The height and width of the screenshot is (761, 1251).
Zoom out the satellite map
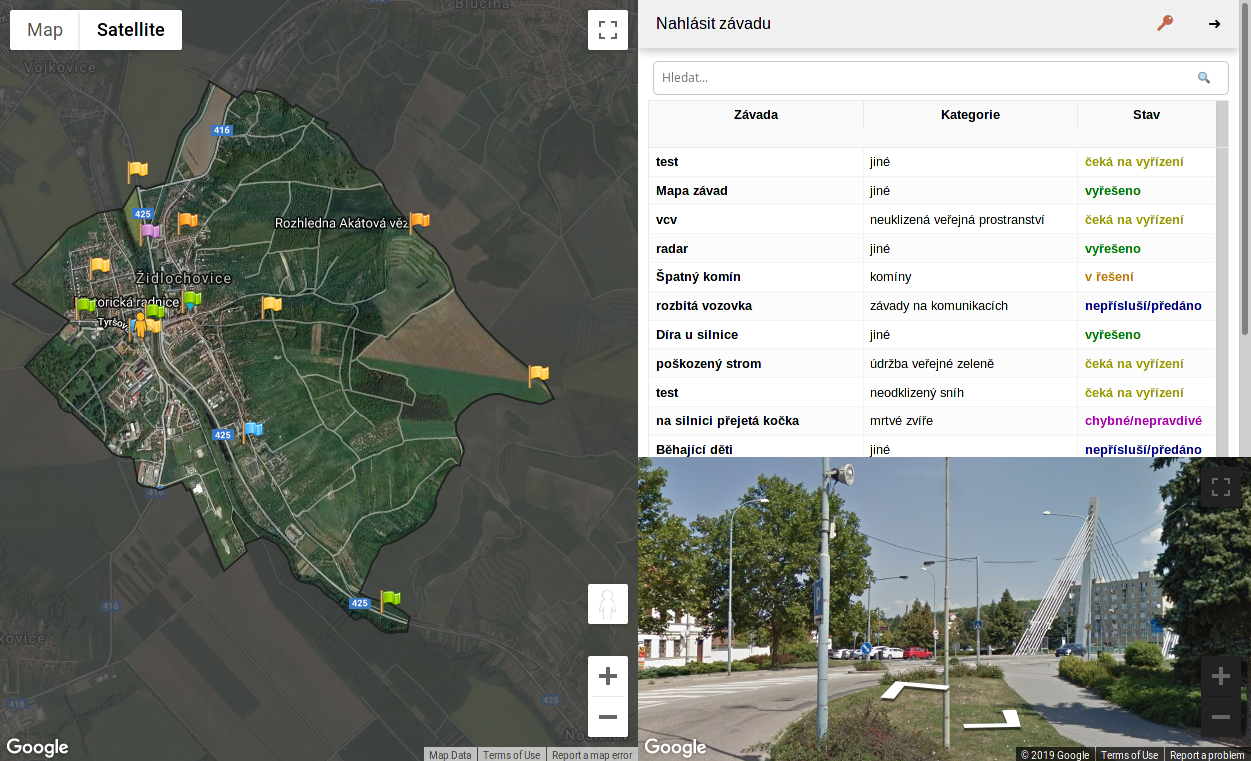point(607,717)
